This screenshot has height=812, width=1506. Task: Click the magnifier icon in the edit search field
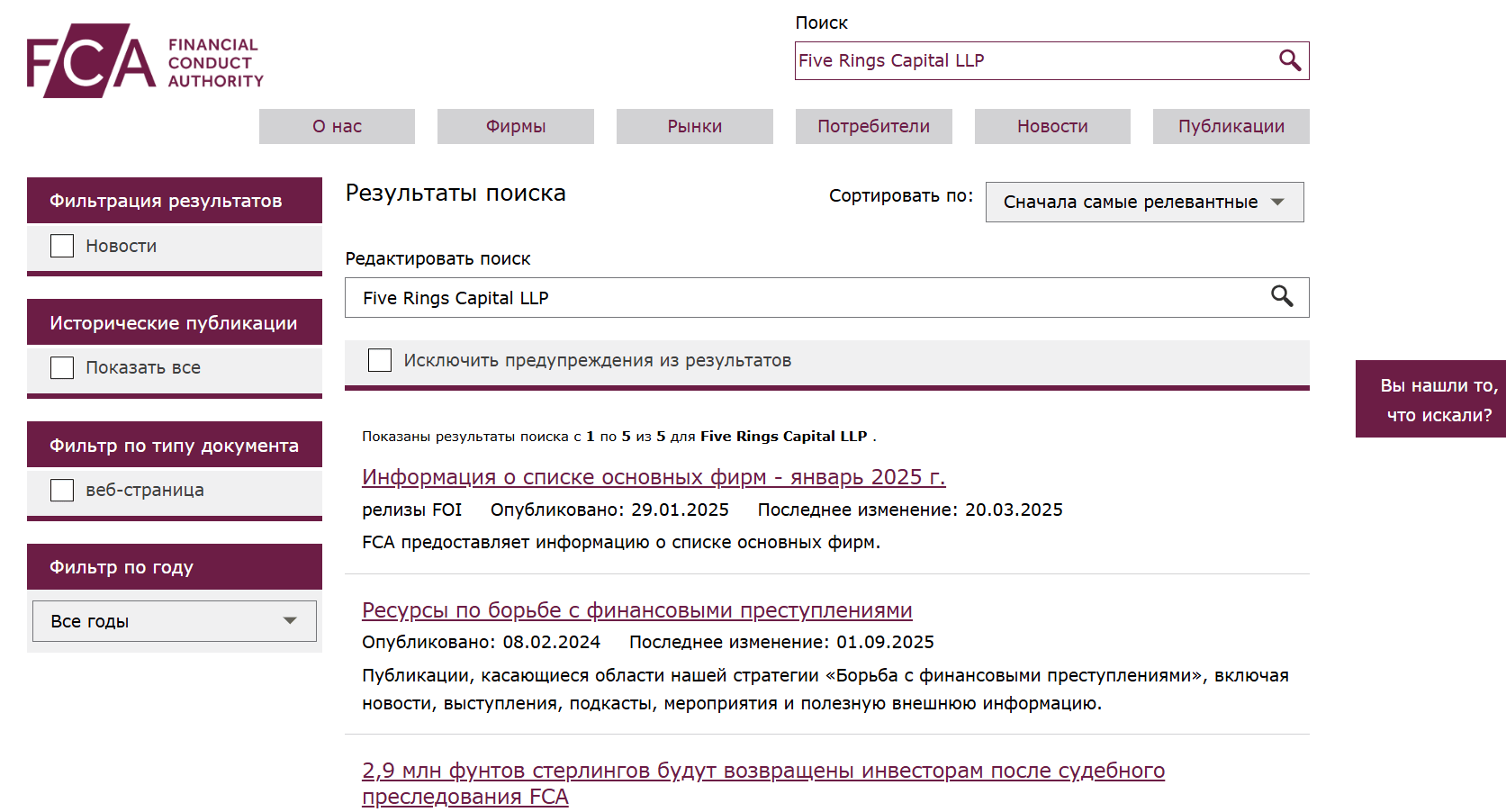(x=1282, y=296)
